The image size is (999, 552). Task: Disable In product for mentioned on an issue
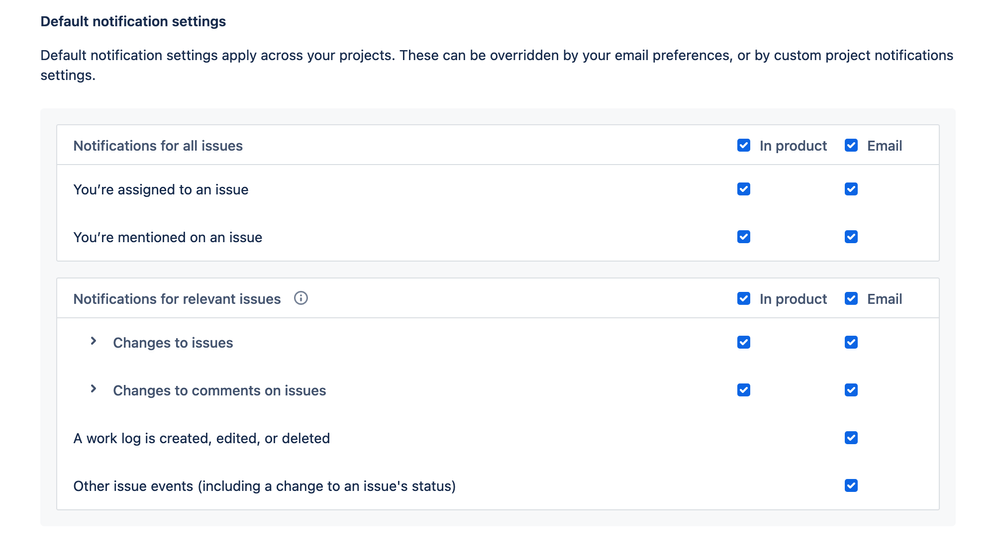pos(743,237)
